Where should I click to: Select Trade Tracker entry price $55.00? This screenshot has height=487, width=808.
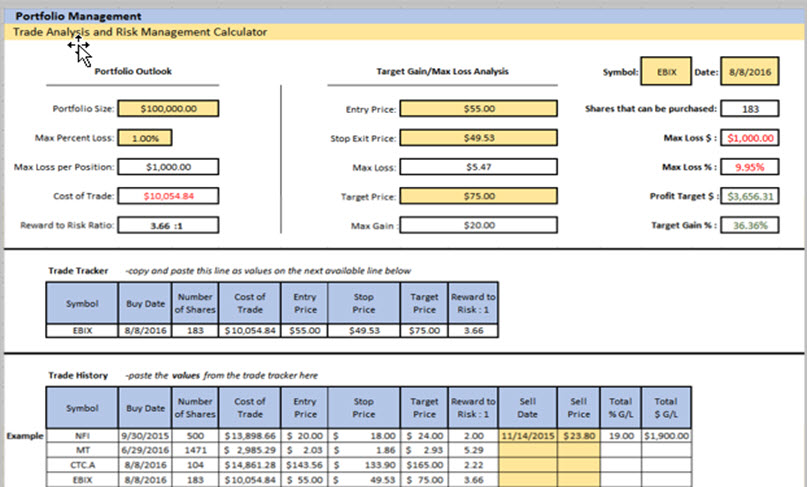click(x=305, y=330)
